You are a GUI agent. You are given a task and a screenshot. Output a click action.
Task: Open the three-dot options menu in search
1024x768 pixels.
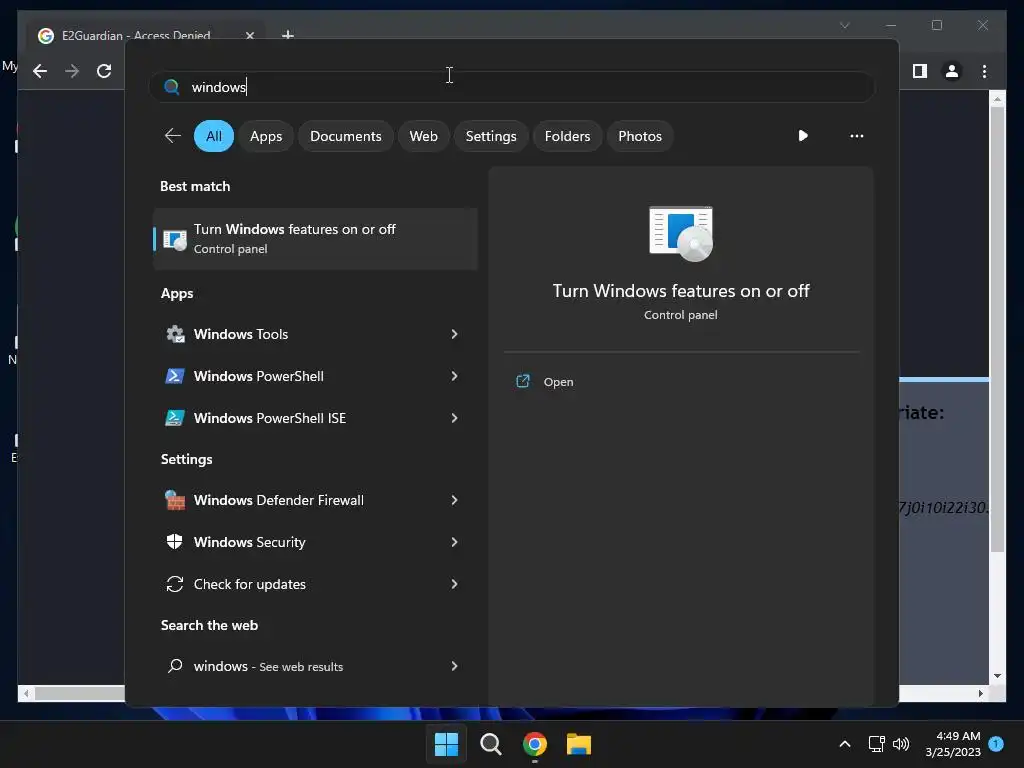[x=857, y=136]
